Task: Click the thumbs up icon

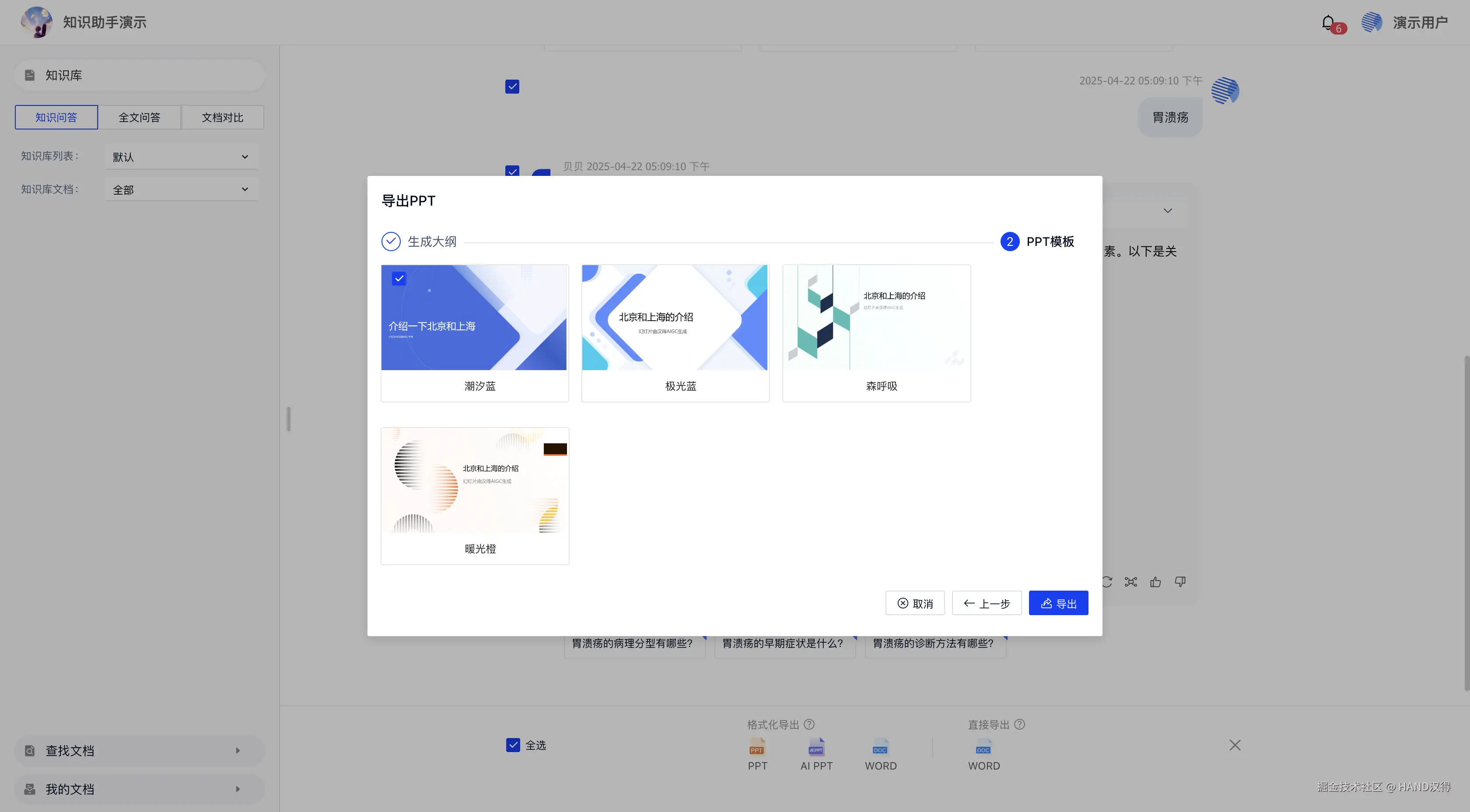Action: point(1155,582)
